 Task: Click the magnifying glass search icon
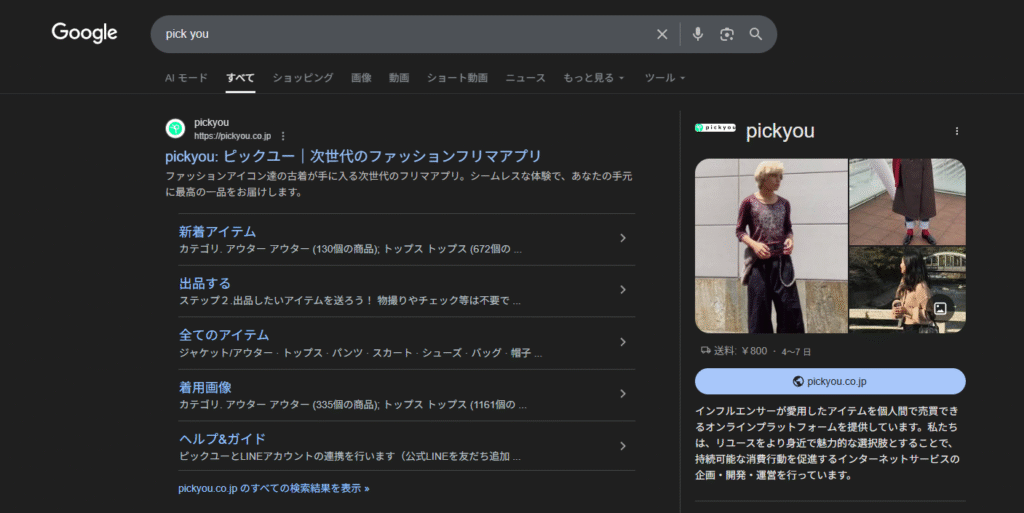756,34
